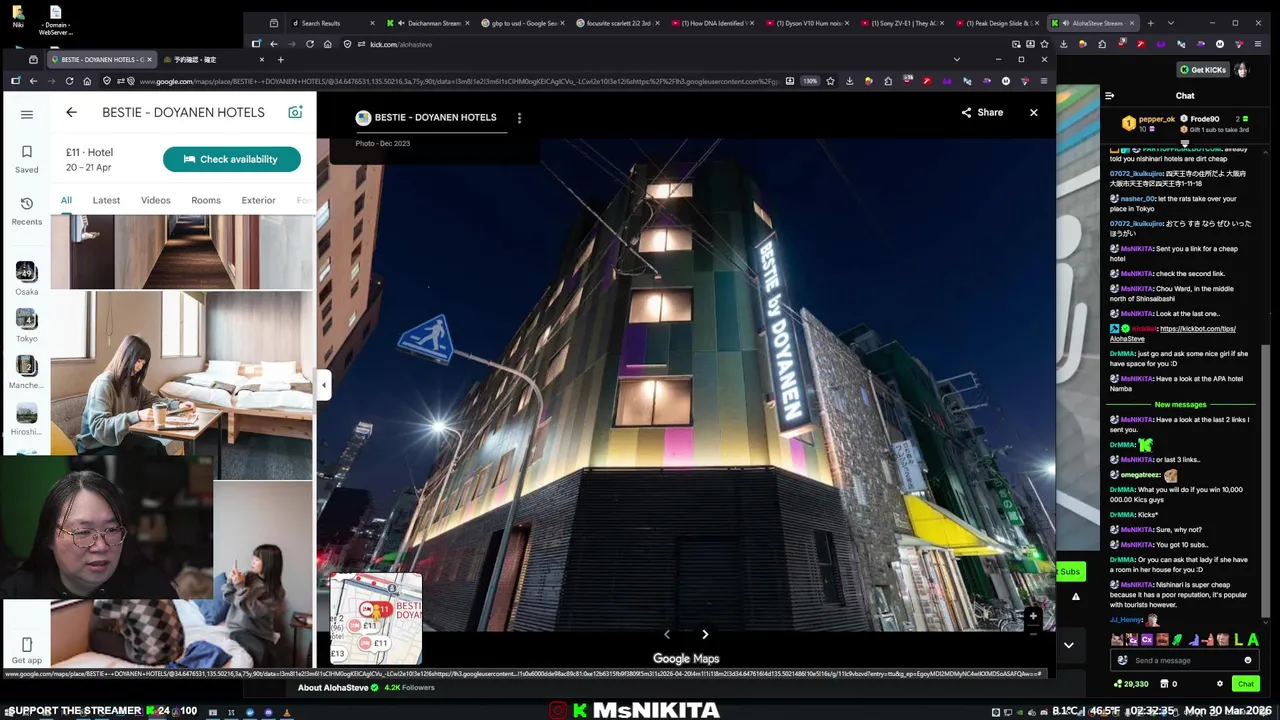Open Saved places in Maps sidebar
The height and width of the screenshot is (720, 1280).
point(27,159)
